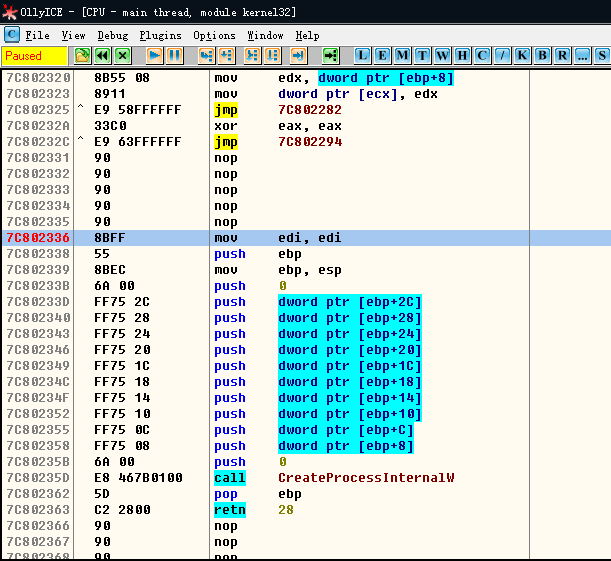Open Breakpoints window (B button)
This screenshot has height=561, width=611.
tap(543, 55)
